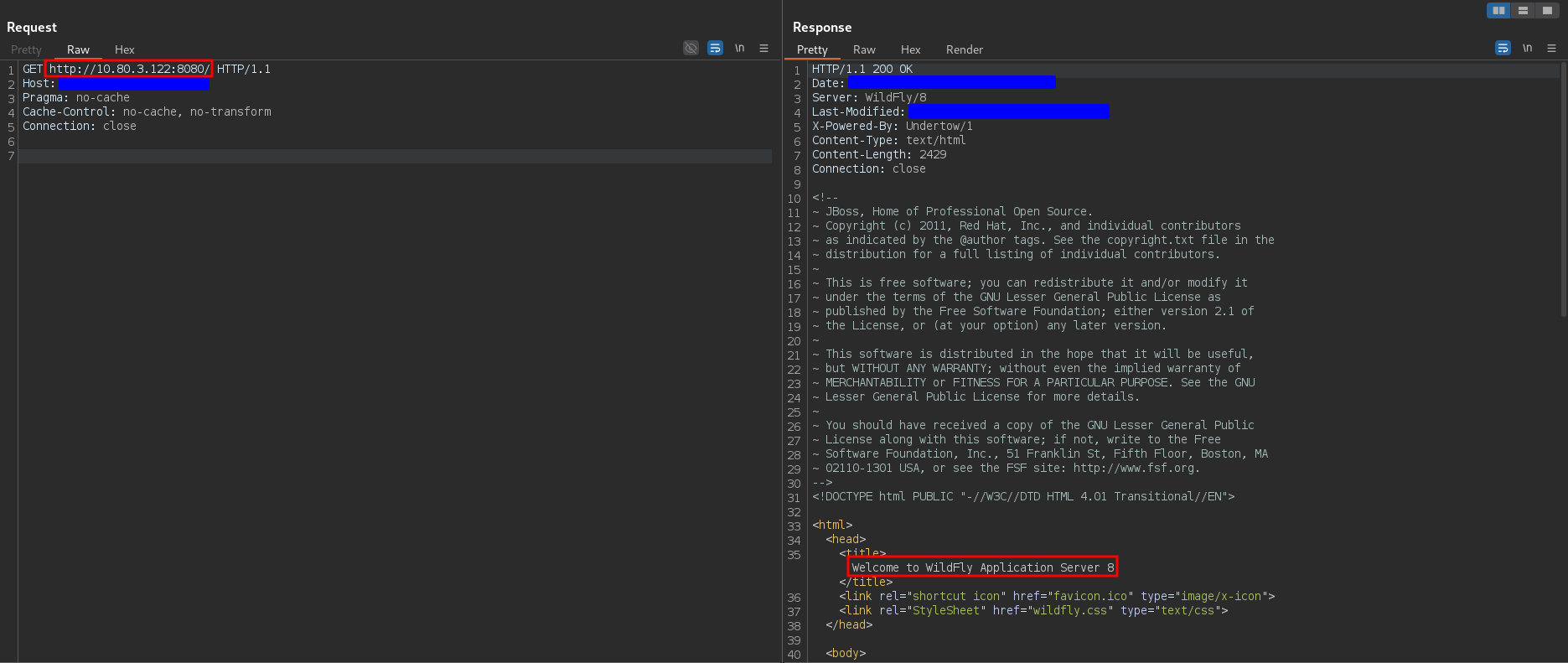Open hamburger options menu in Request panel
The height and width of the screenshot is (663, 1568).
coord(763,48)
